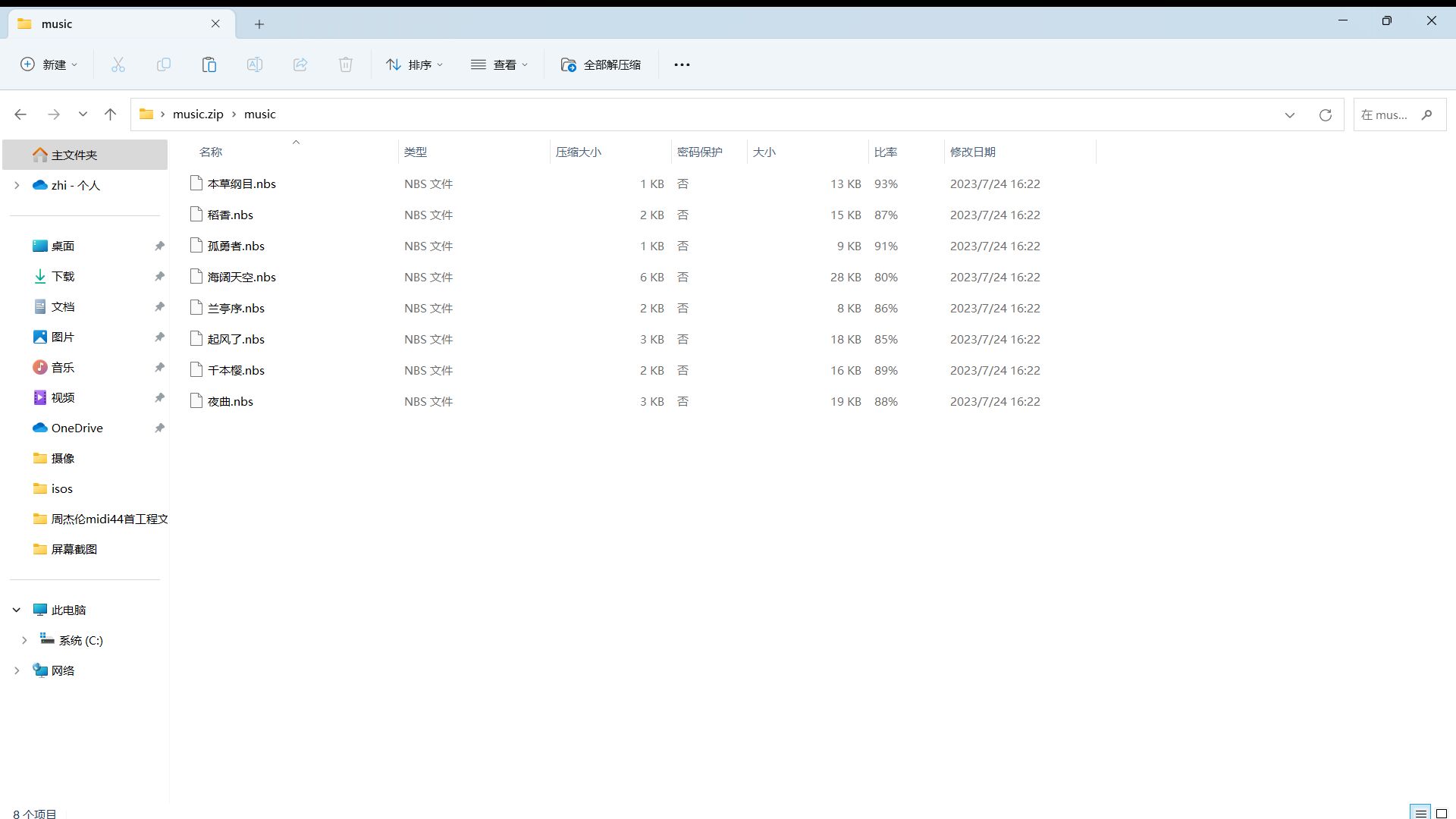Viewport: 1456px width, 819px height.
Task: Switch to large icons view layout
Action: coord(1442,814)
